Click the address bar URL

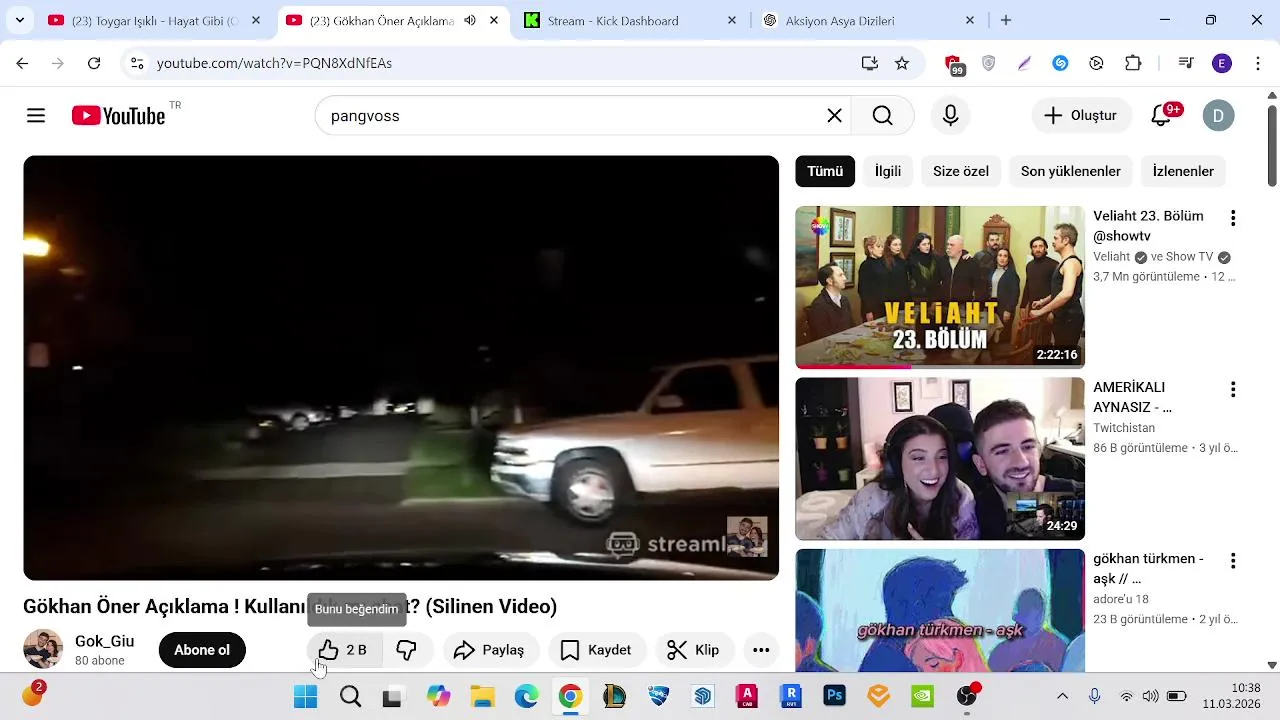pos(274,63)
